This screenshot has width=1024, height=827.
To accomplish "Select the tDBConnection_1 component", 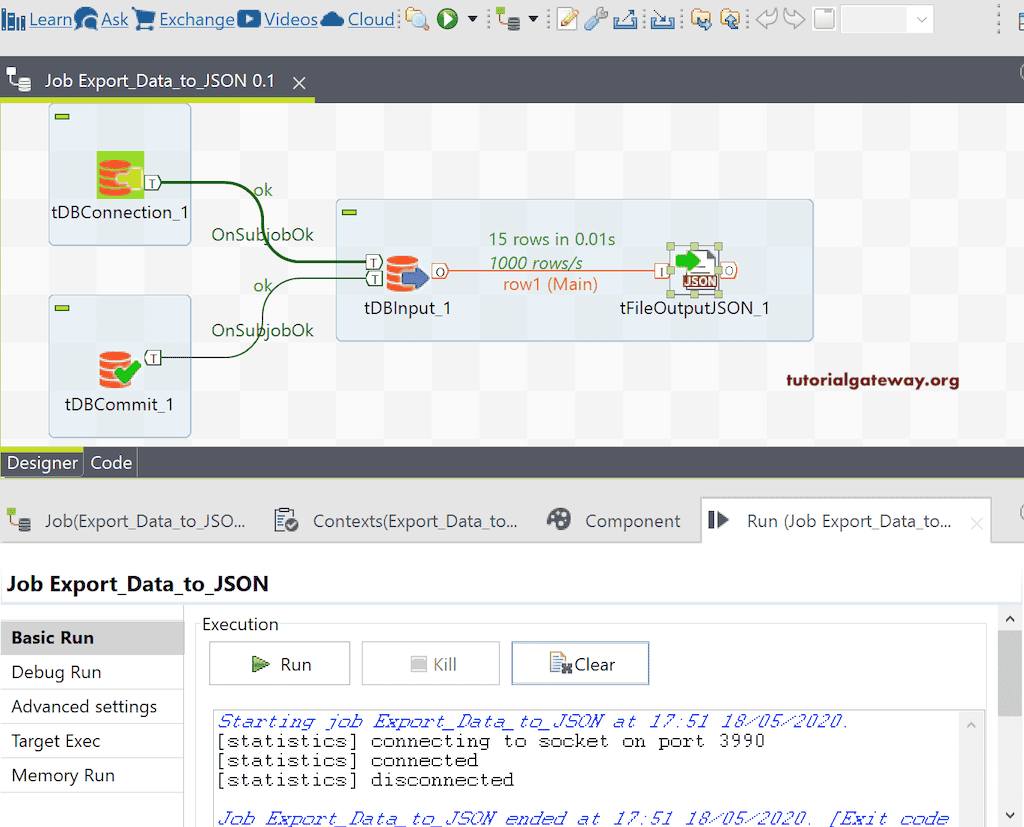I will coord(119,175).
